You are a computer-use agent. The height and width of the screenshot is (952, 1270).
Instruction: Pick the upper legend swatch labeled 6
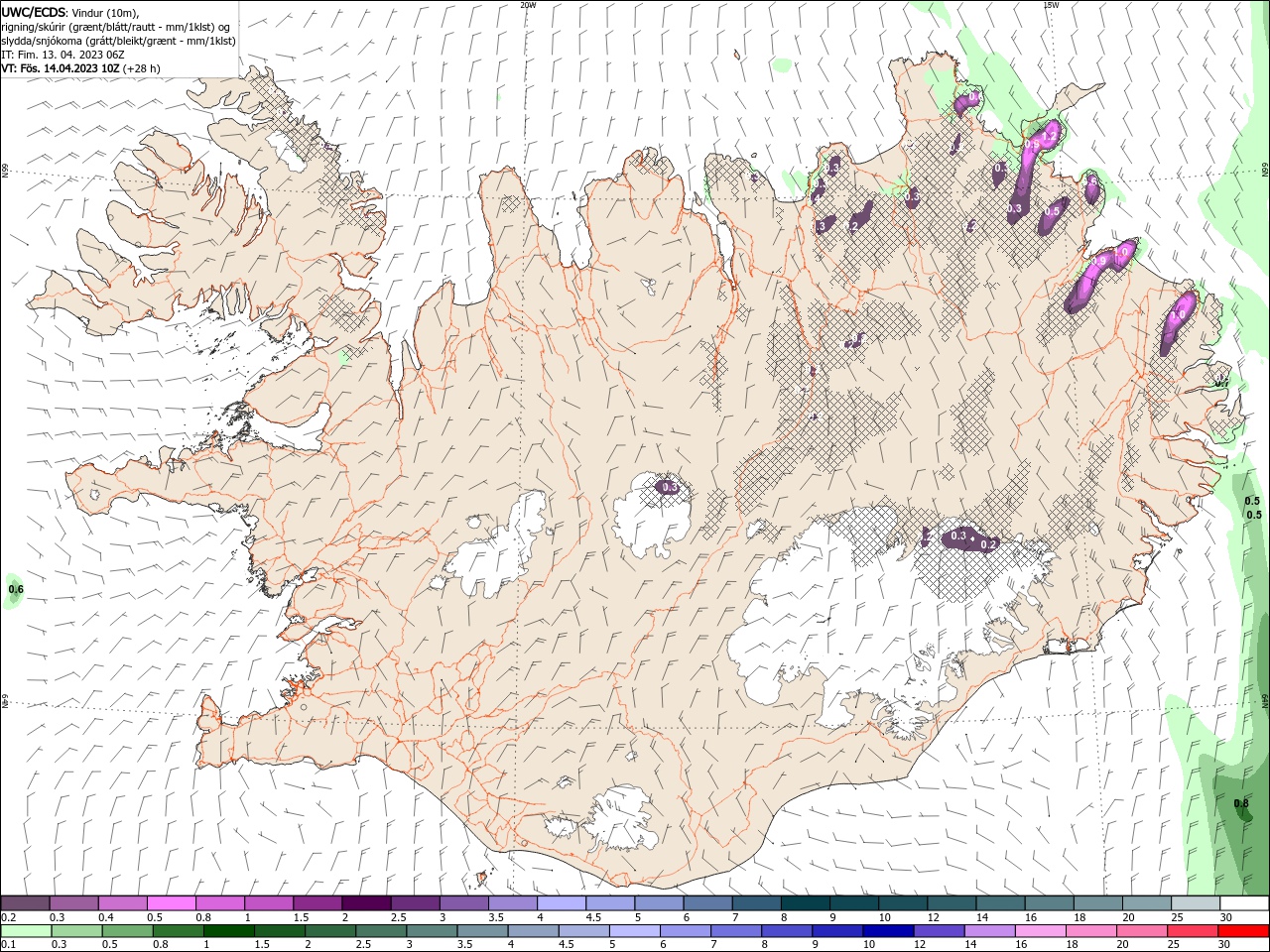[707, 902]
